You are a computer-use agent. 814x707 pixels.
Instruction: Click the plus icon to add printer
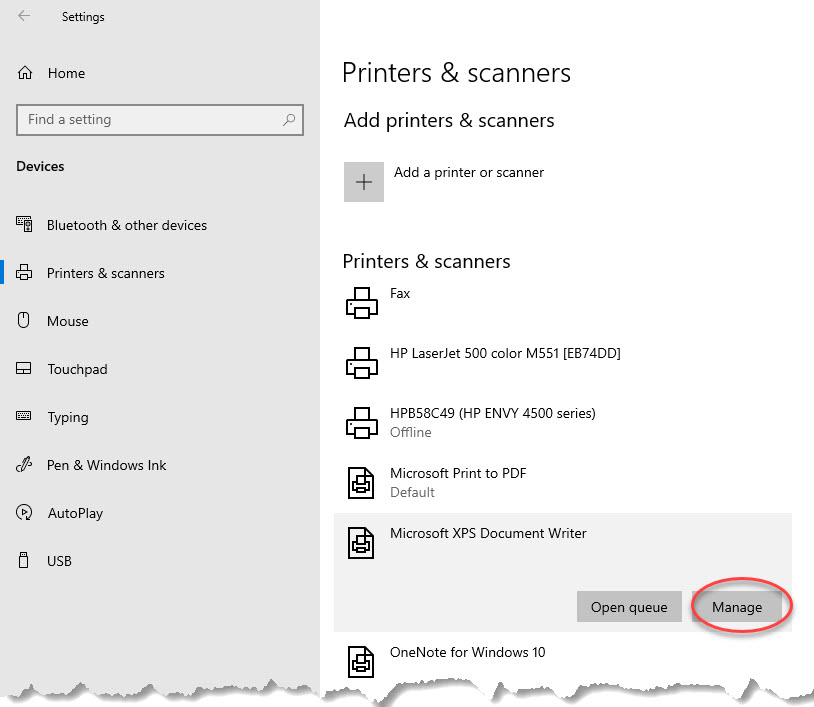click(364, 182)
